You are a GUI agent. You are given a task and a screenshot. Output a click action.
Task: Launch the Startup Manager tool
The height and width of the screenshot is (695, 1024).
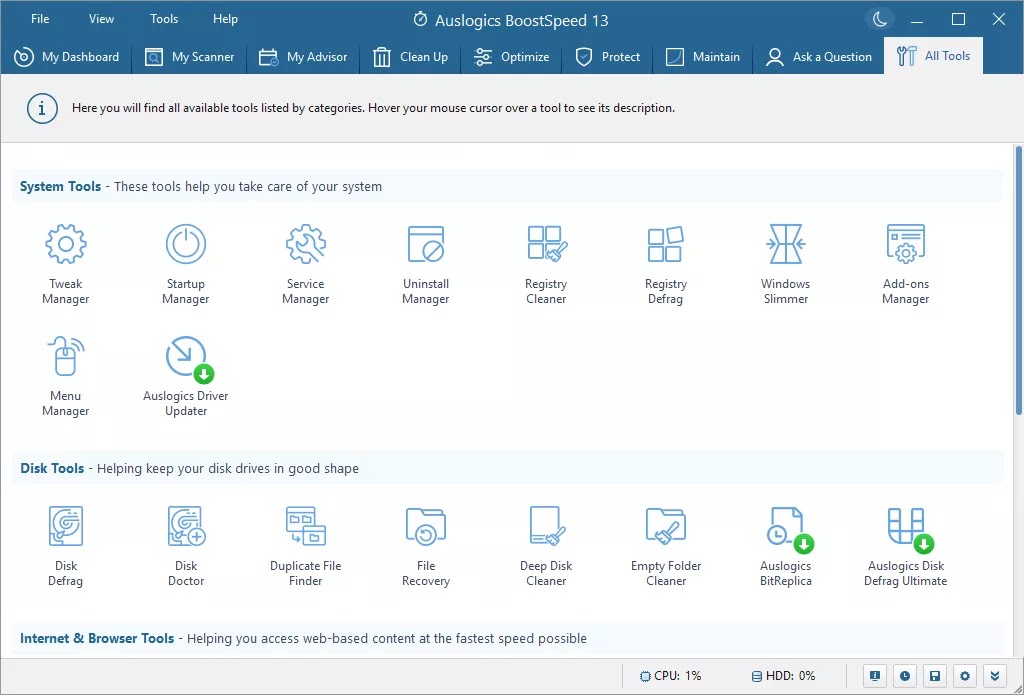pos(186,263)
